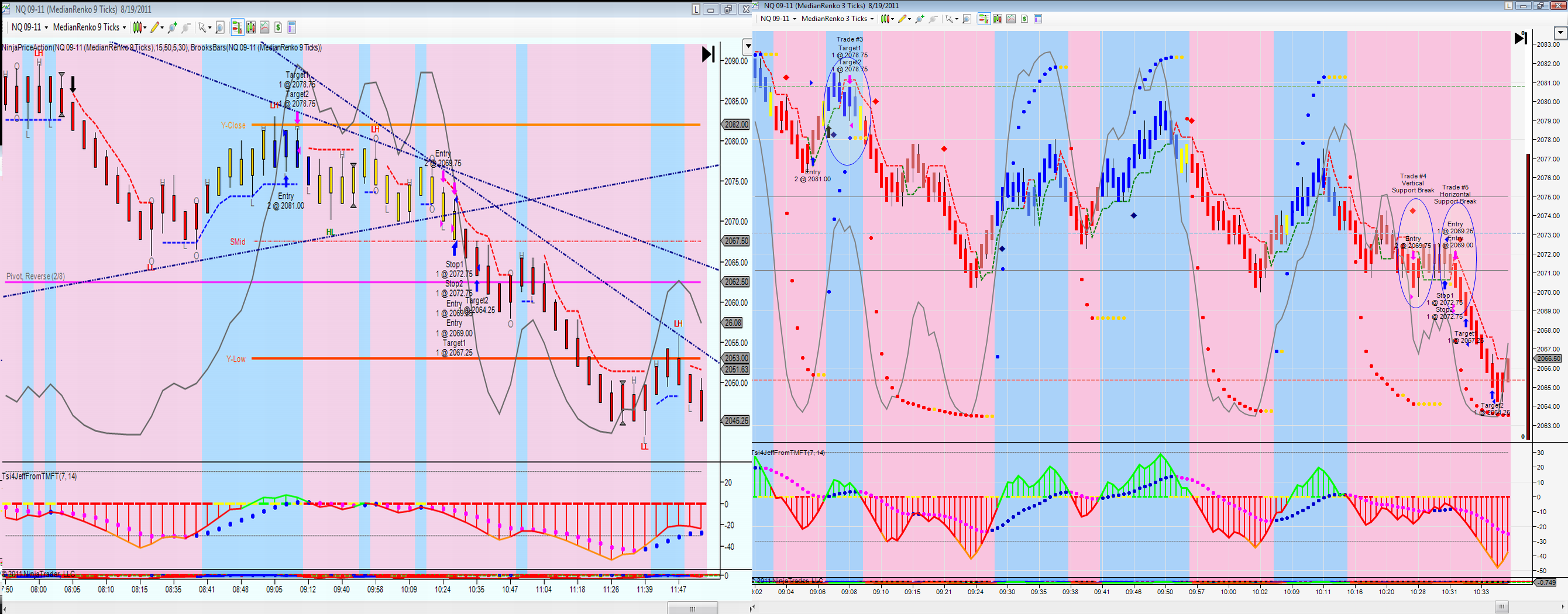Click the 'Trade #3' annotation text

[x=850, y=40]
